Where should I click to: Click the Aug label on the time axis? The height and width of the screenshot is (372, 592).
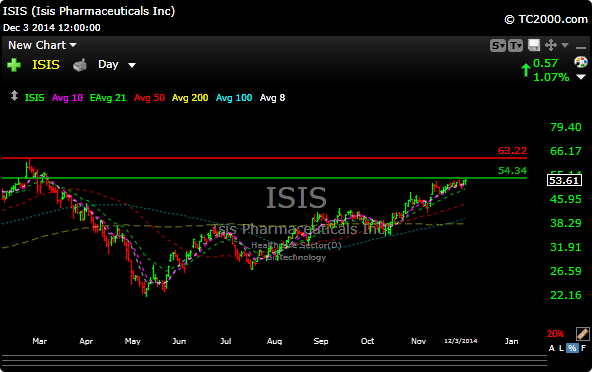[274, 341]
